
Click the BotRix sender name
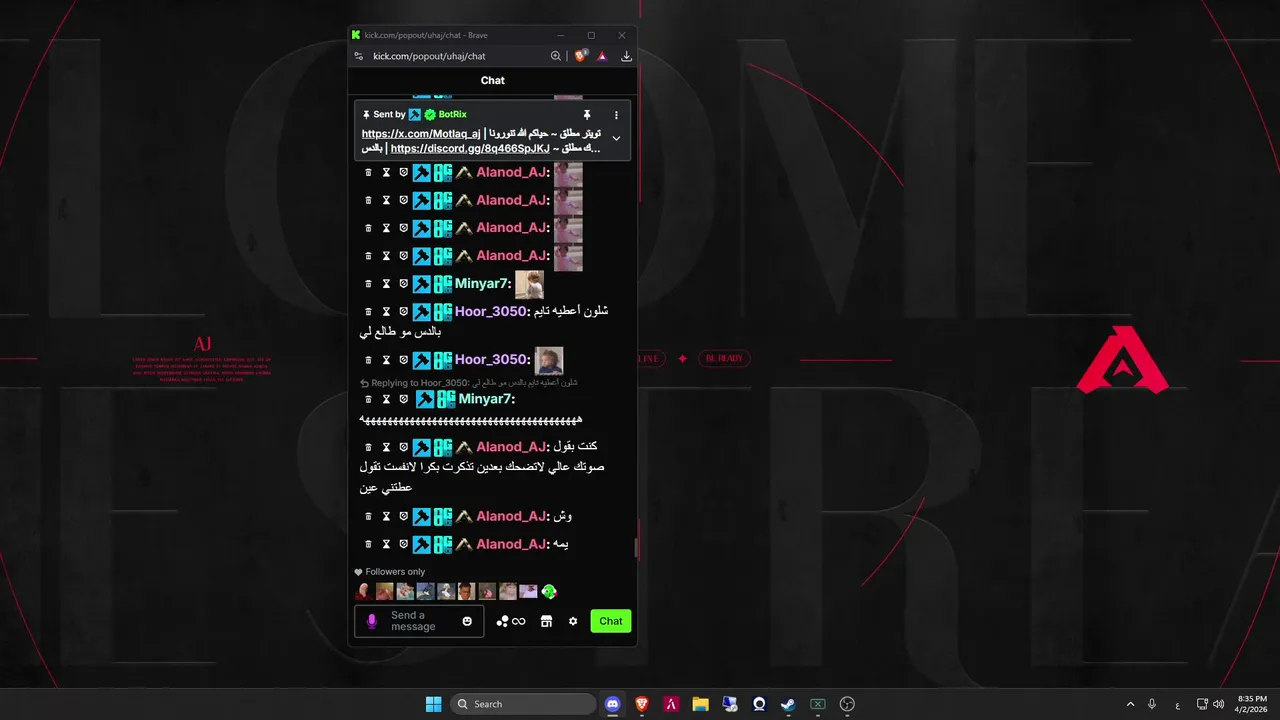point(452,115)
